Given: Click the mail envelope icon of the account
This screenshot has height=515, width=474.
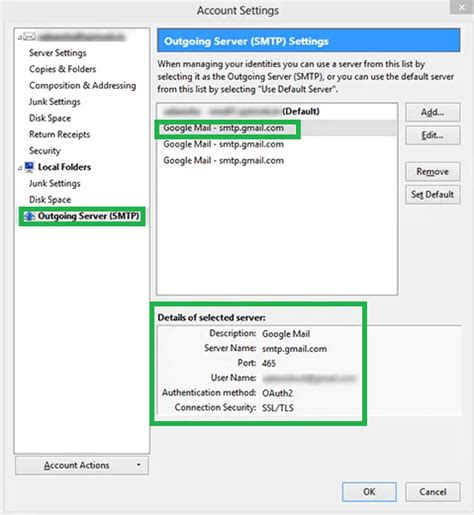Looking at the screenshot, I should point(29,36).
